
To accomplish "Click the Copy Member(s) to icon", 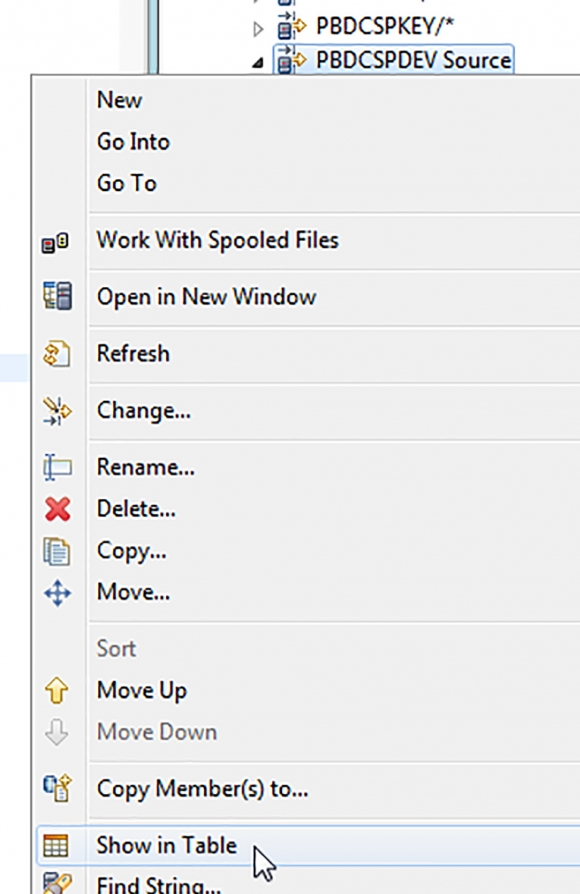I will pyautogui.click(x=57, y=788).
